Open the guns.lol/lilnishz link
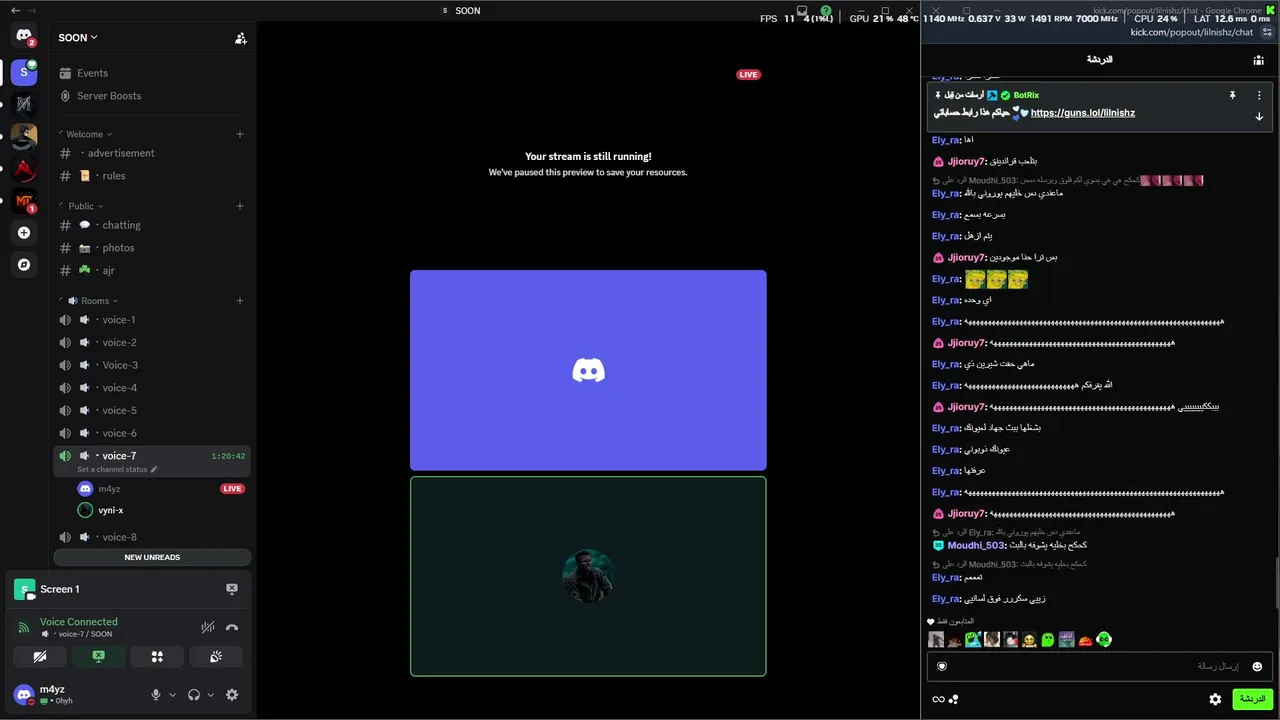 [x=1082, y=113]
